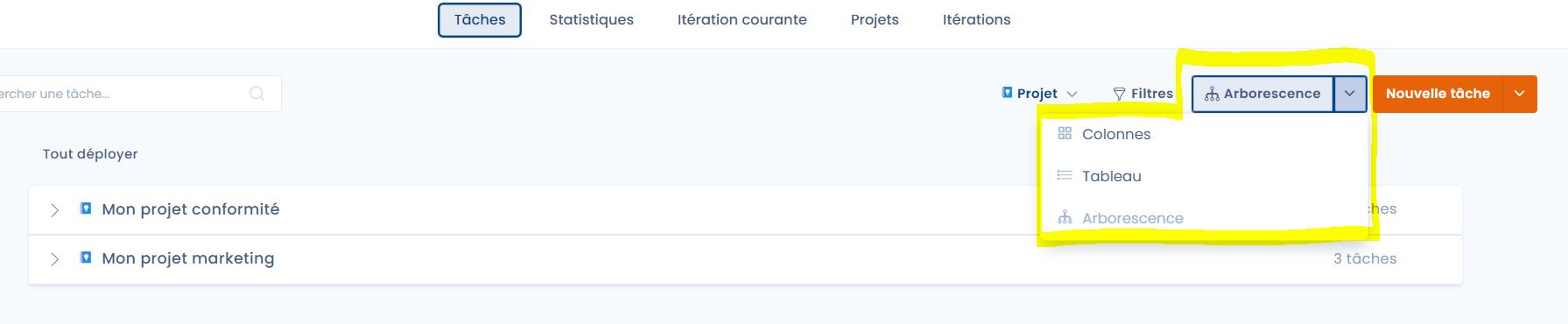Click the Colonnes grid icon
Screen dimensions: 1568x324
1065,133
